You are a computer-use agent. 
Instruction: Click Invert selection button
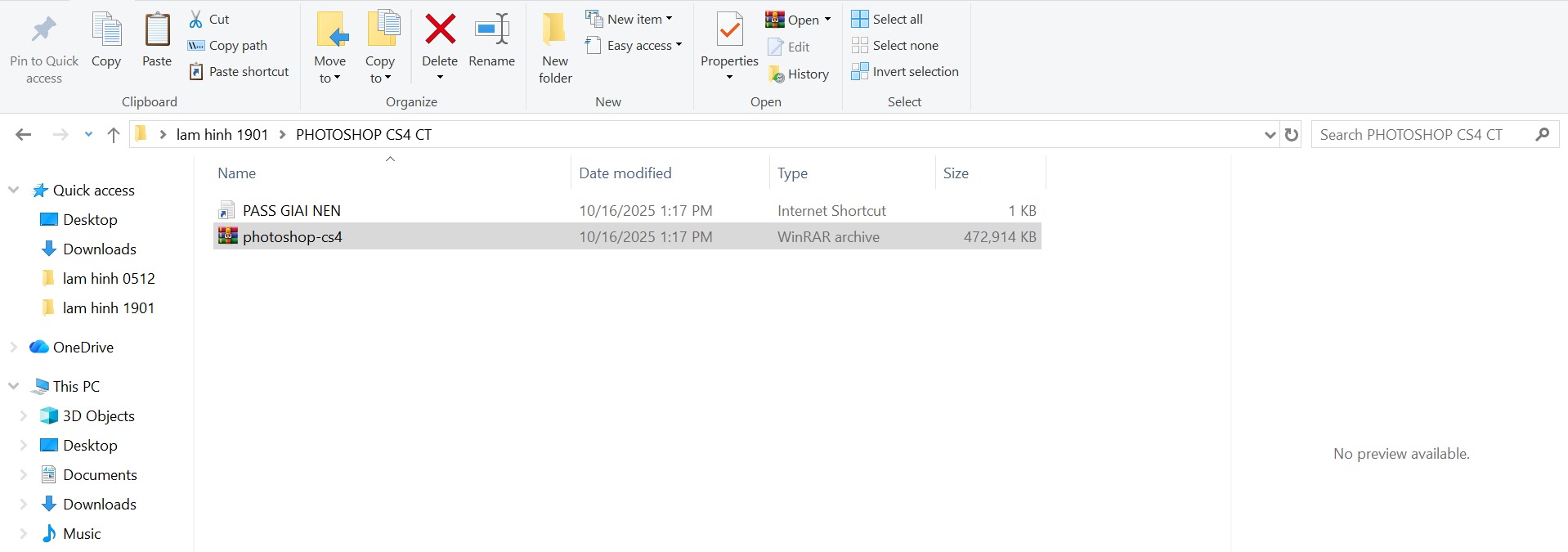pos(905,72)
